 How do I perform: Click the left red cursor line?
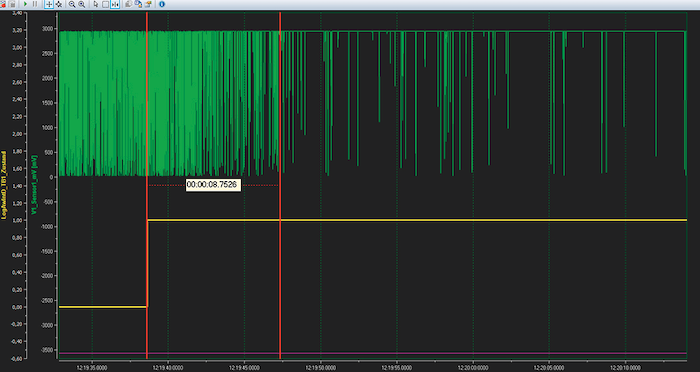click(147, 185)
